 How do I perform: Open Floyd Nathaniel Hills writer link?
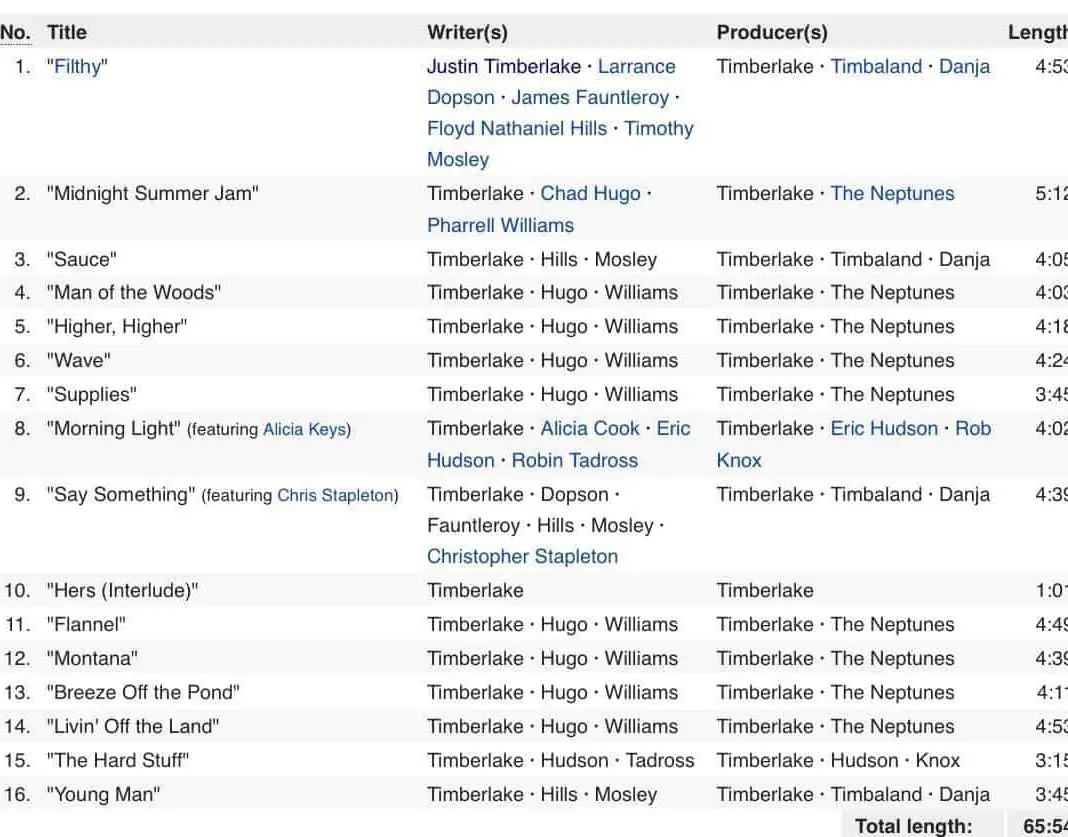pyautogui.click(x=517, y=129)
